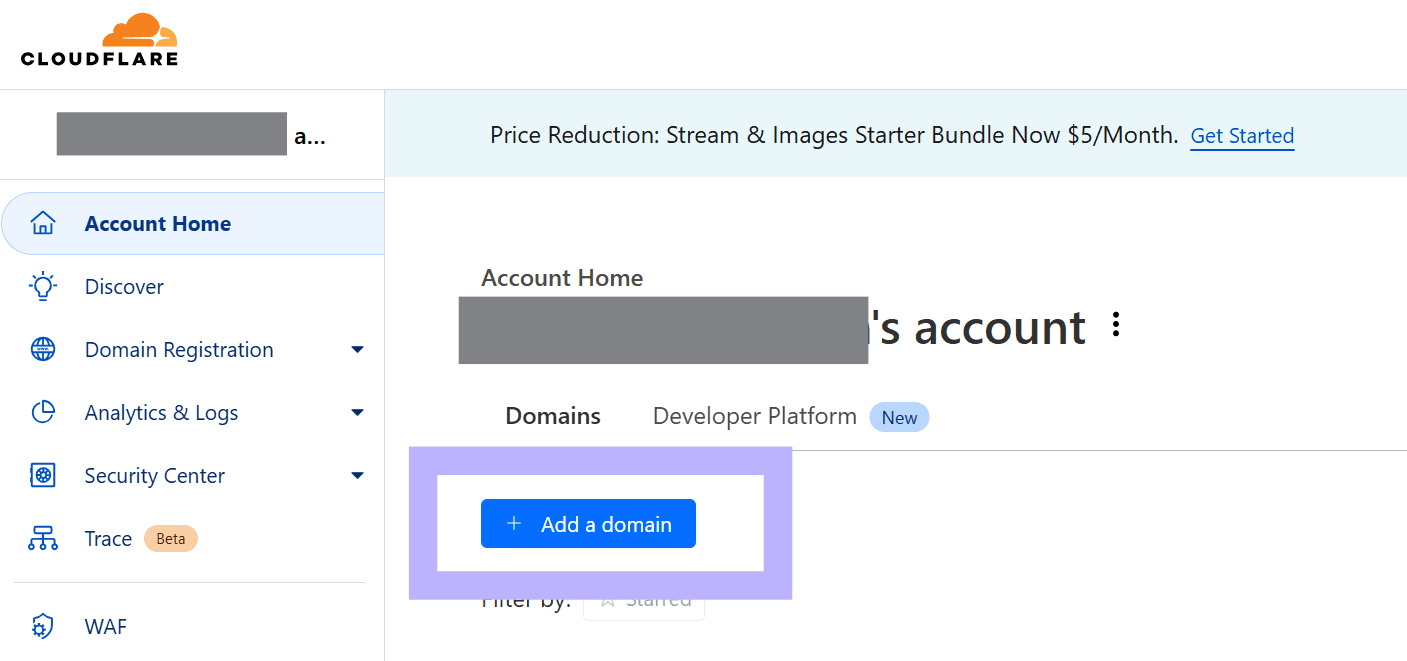Select the Account Home house icon
The image size is (1407, 661).
click(43, 222)
